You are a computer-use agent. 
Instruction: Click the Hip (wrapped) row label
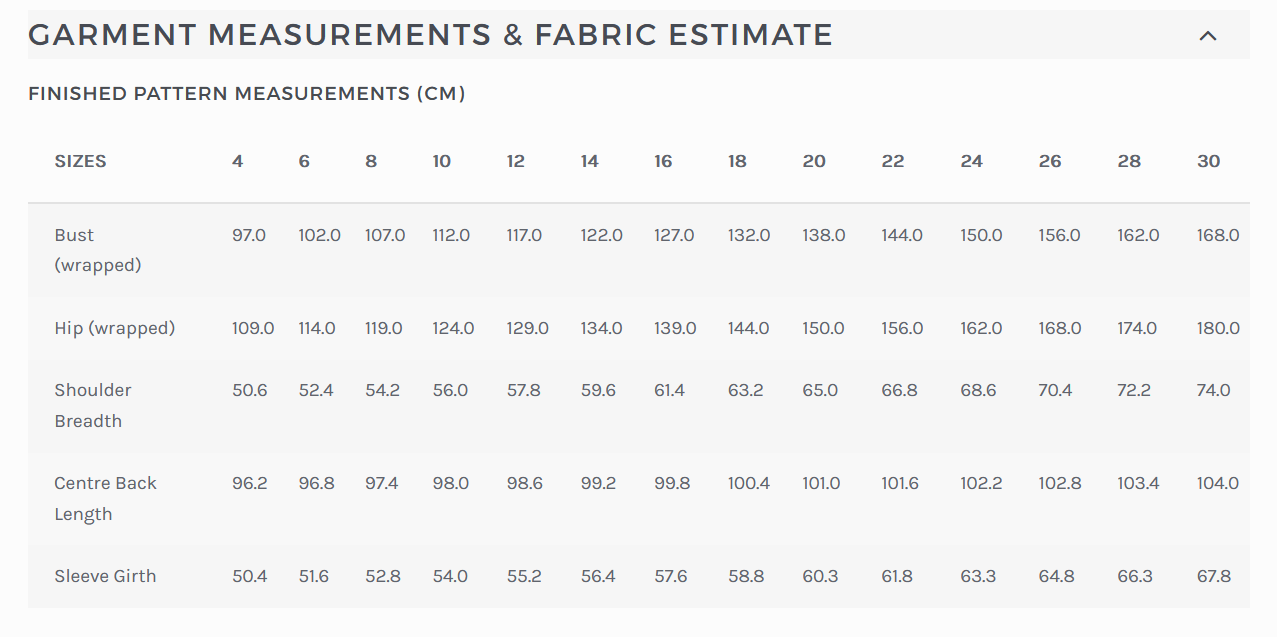click(114, 327)
